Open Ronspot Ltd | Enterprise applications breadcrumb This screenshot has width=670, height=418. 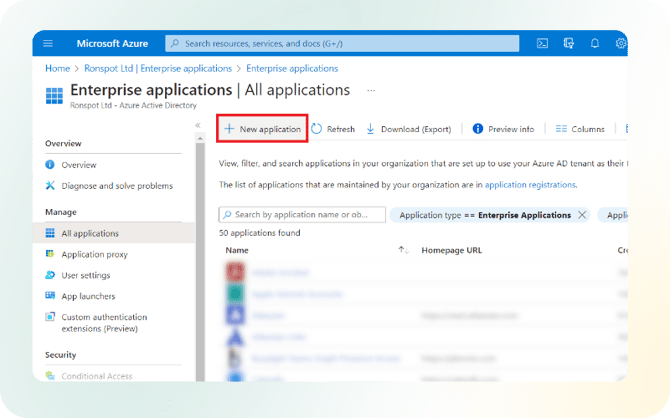(158, 68)
